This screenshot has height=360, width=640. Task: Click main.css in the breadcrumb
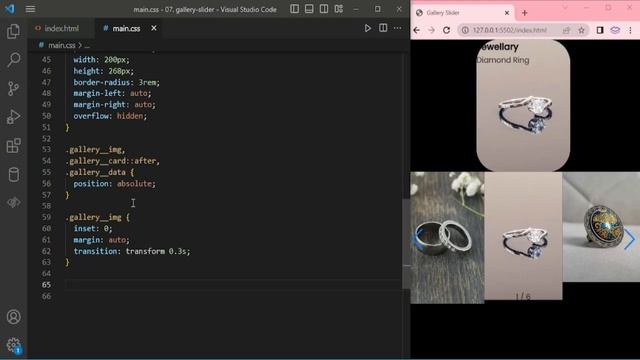(x=61, y=45)
